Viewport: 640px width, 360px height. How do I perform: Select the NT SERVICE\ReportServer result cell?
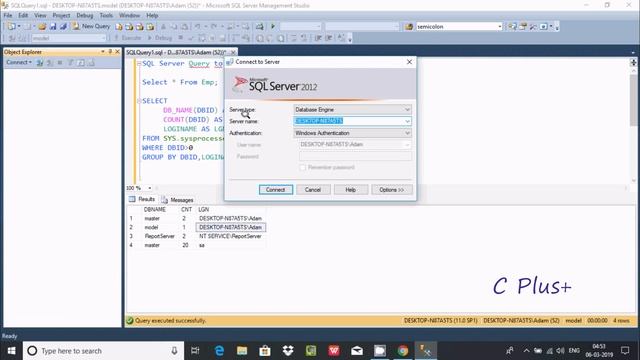click(x=231, y=236)
